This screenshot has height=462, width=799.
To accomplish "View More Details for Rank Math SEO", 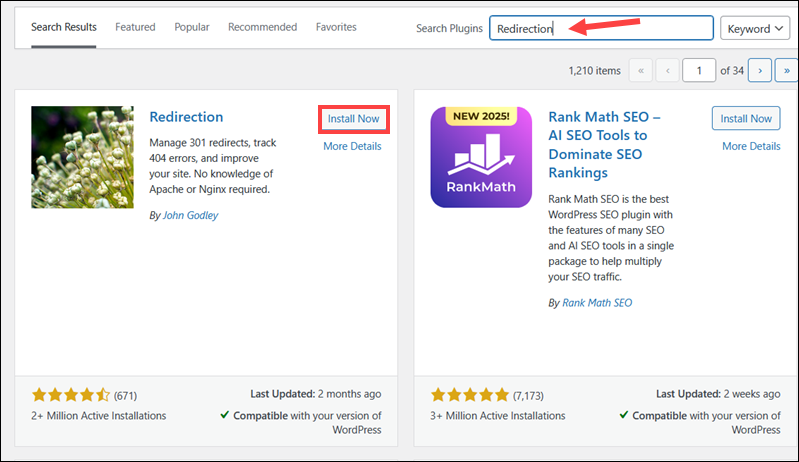I will (751, 146).
